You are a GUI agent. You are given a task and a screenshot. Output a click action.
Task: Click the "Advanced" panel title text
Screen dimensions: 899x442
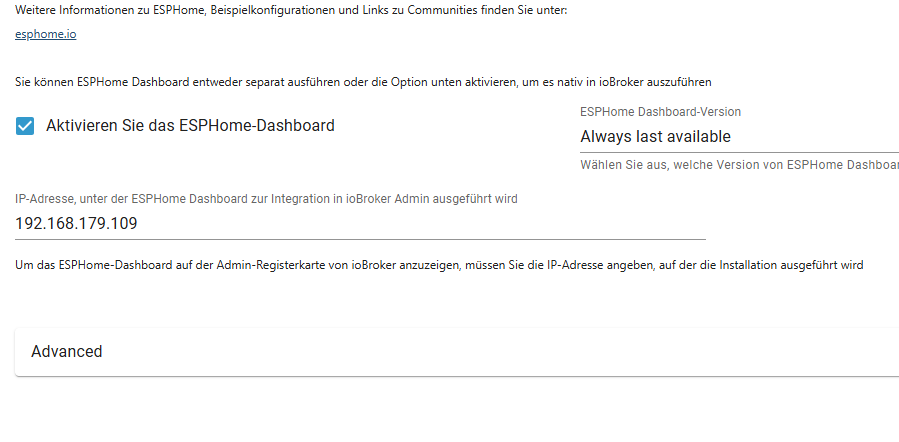(x=67, y=352)
